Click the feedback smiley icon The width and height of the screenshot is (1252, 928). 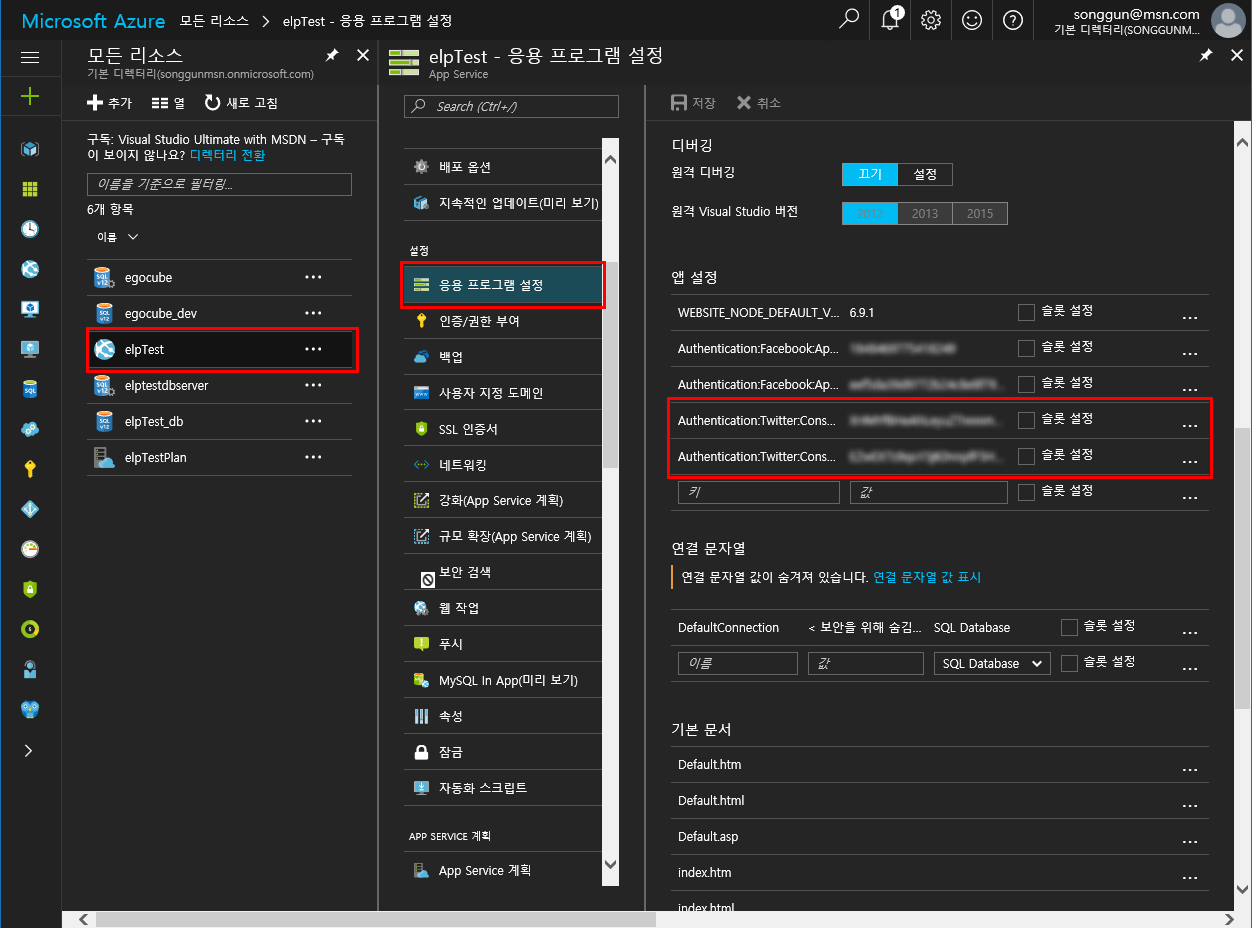(x=972, y=19)
